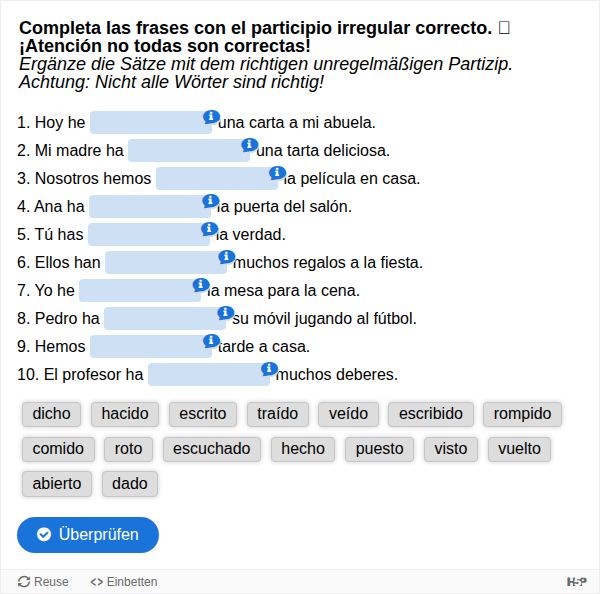The height and width of the screenshot is (594, 600).
Task: Open the Einbetten embed link
Action: [x=124, y=582]
